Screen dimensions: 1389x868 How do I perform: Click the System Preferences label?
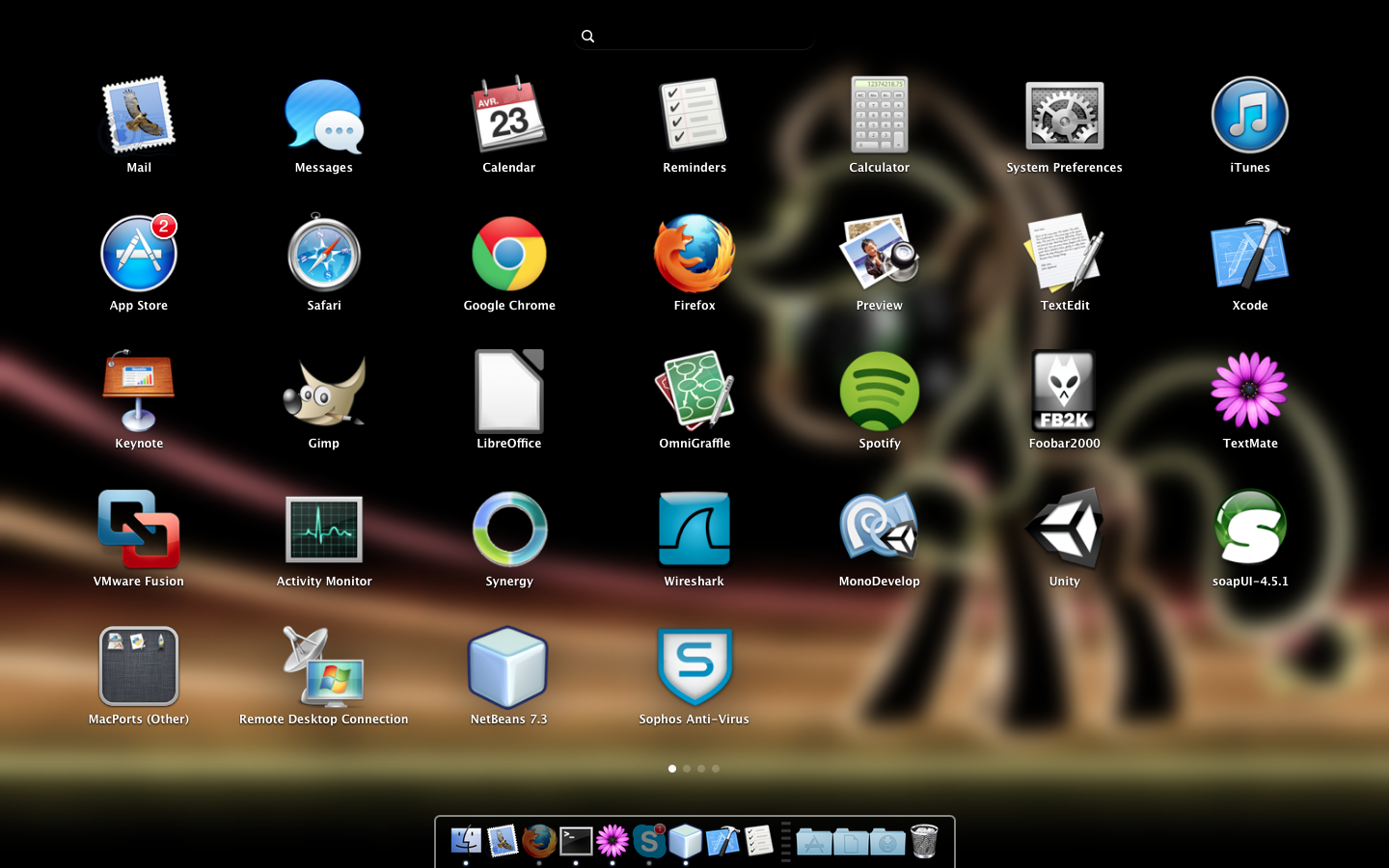pos(1064,168)
